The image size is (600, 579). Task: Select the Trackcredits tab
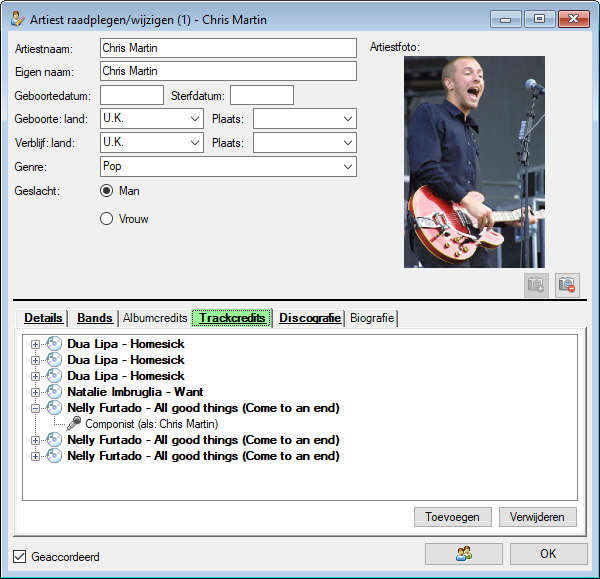tap(232, 318)
